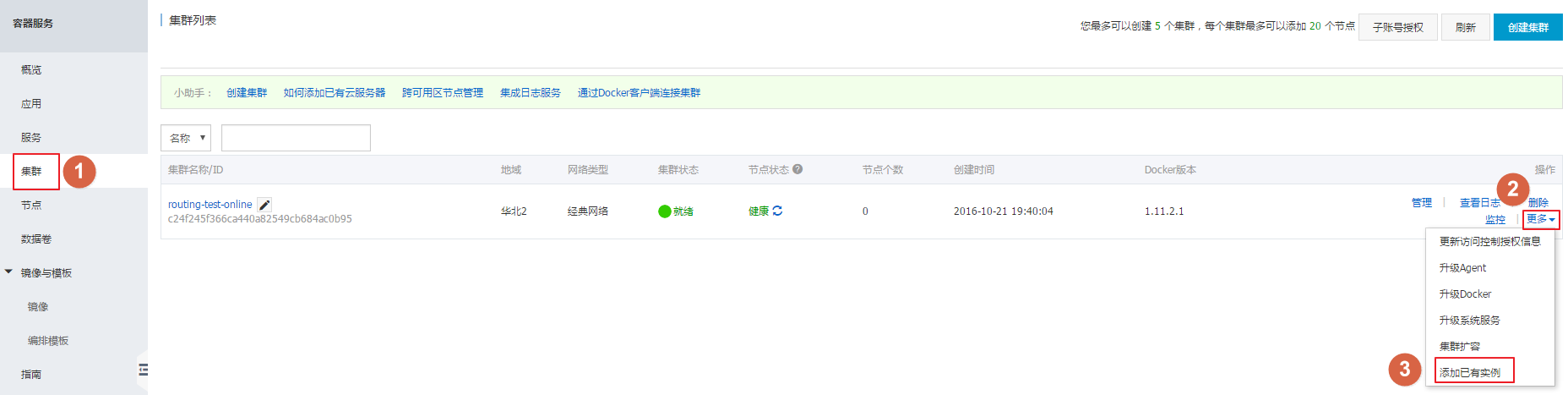Click cluster ID c24f245f366ca440a82549cb684ac0b95
Image resolution: width=1568 pixels, height=395 pixels.
click(x=260, y=218)
